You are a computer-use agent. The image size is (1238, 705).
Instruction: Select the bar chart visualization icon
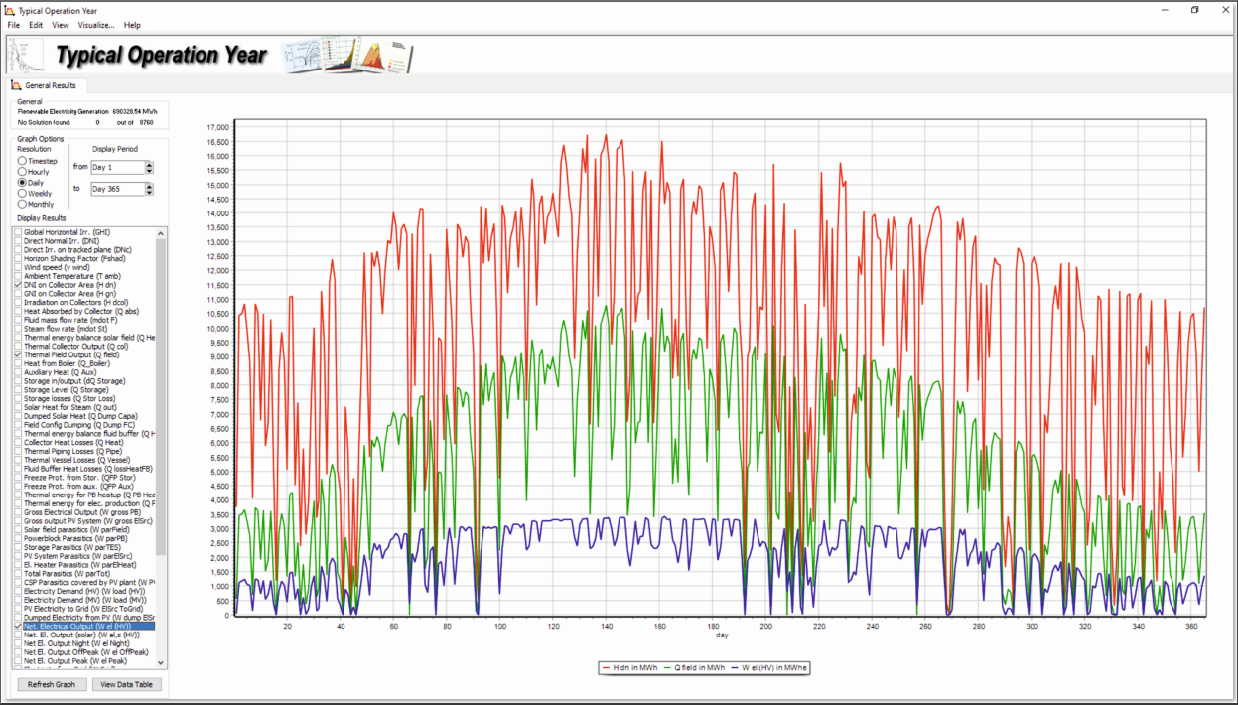(x=338, y=57)
